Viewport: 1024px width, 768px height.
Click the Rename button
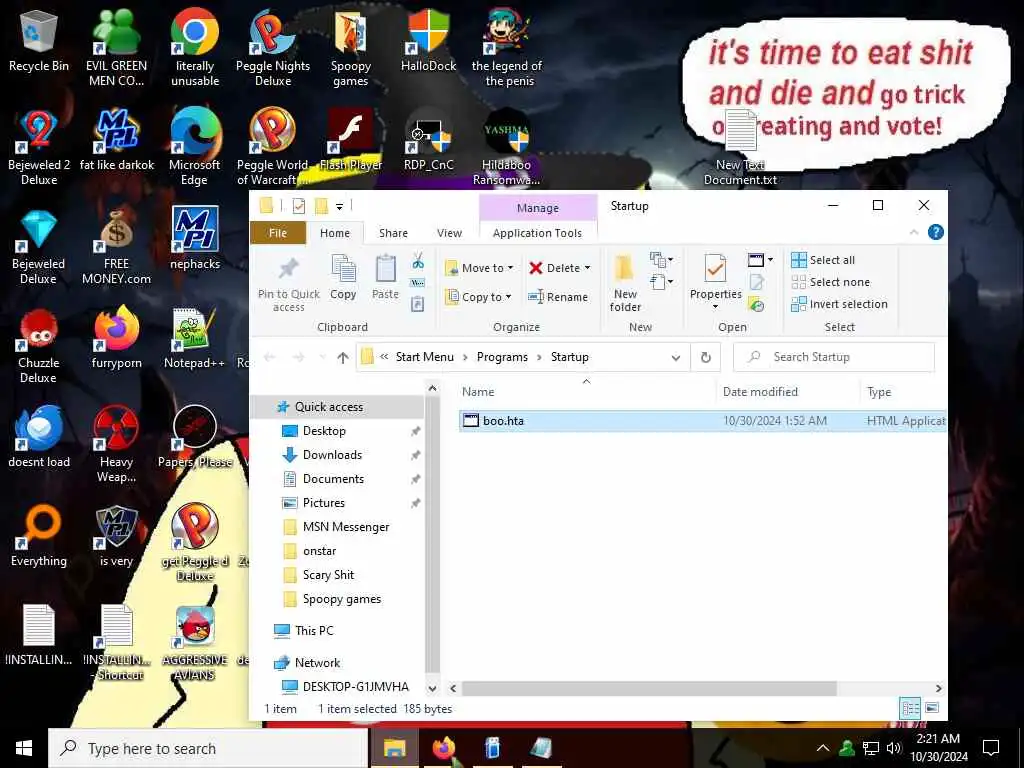coord(558,296)
